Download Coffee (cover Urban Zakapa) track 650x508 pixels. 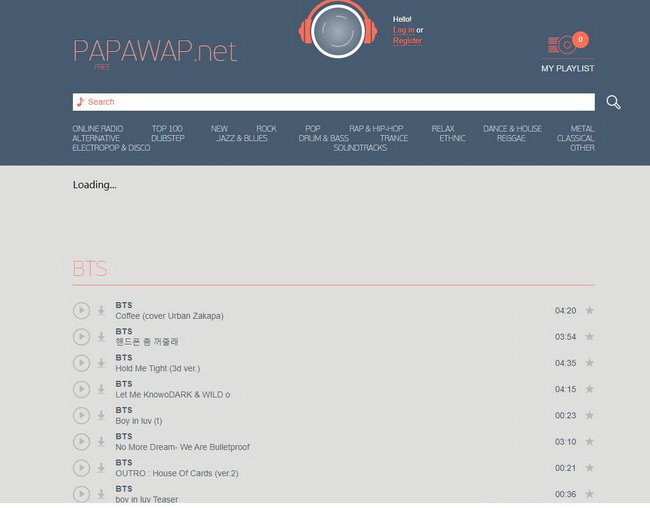pos(101,311)
